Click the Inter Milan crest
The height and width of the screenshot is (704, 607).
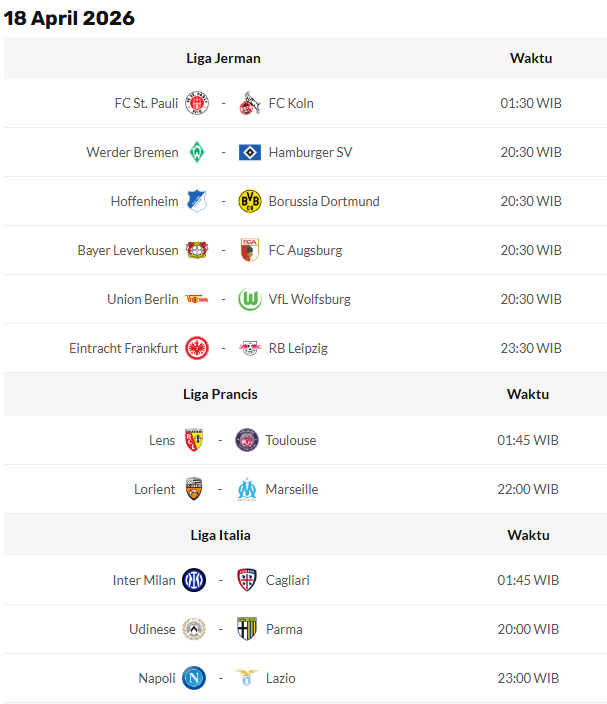click(x=194, y=580)
